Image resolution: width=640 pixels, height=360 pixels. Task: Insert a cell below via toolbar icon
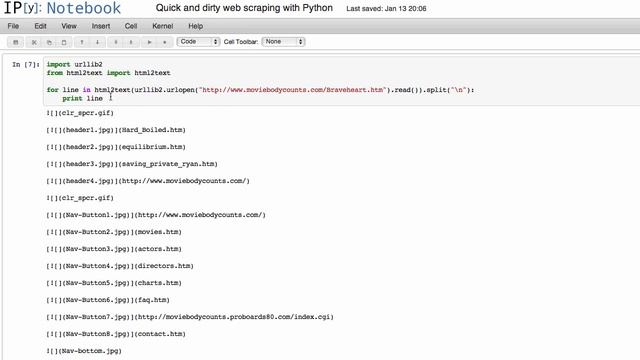(x=131, y=42)
